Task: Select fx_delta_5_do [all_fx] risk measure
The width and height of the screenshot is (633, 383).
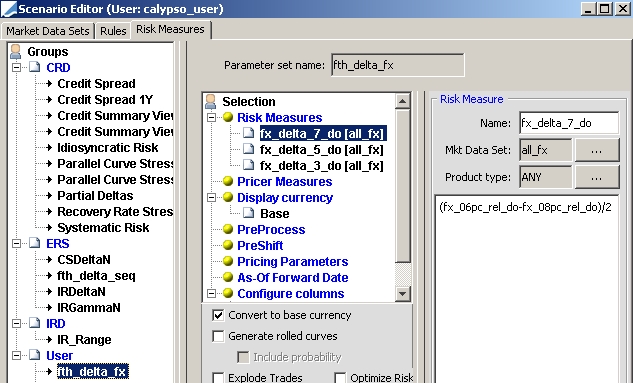Action: click(x=321, y=149)
